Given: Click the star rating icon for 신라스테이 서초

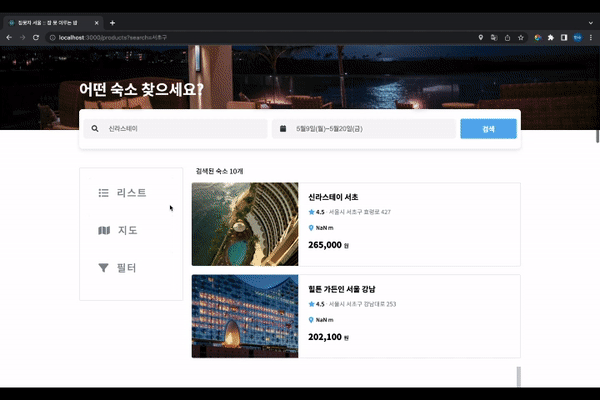Looking at the screenshot, I should click(311, 212).
